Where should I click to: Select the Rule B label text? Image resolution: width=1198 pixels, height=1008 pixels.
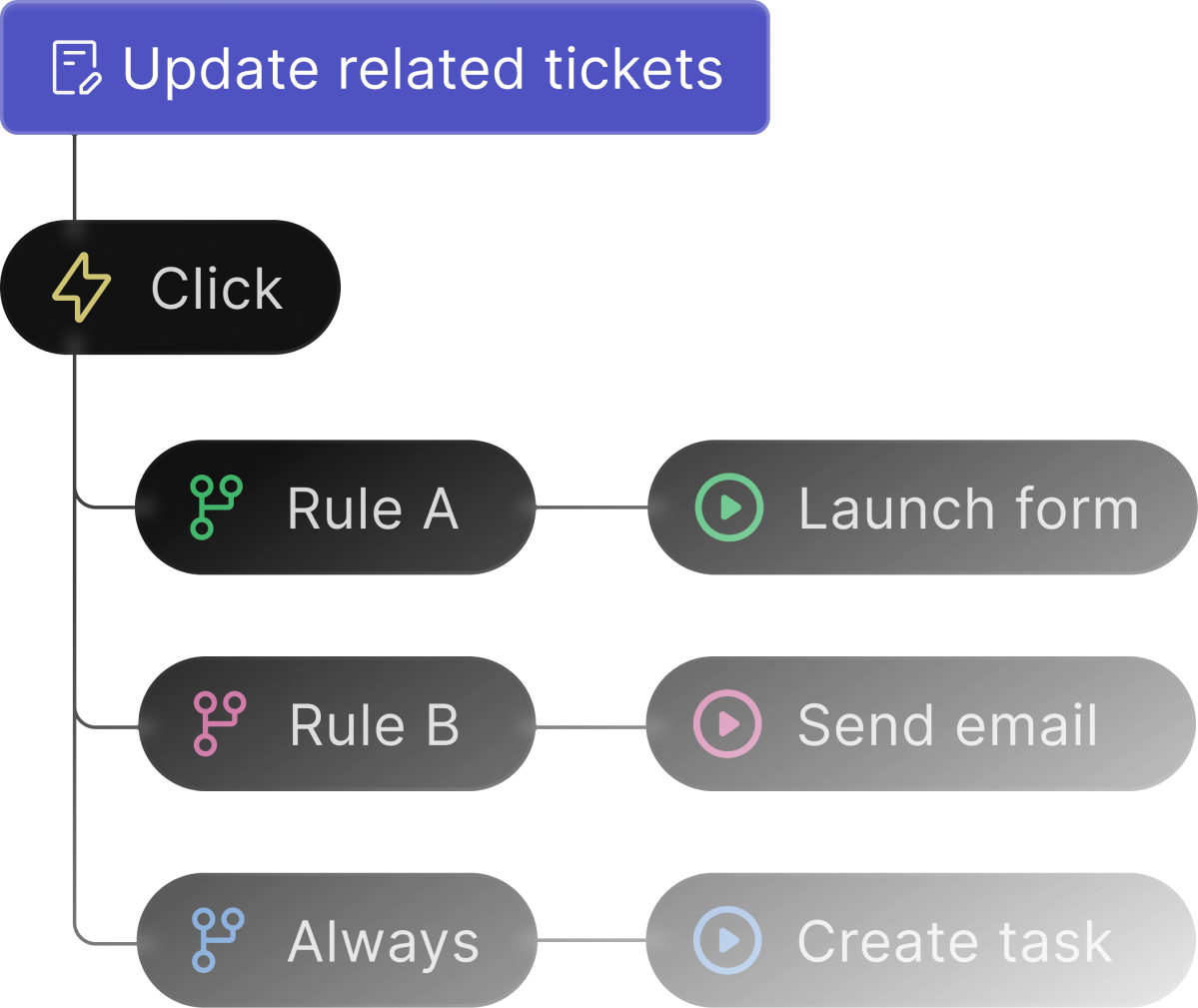point(375,724)
